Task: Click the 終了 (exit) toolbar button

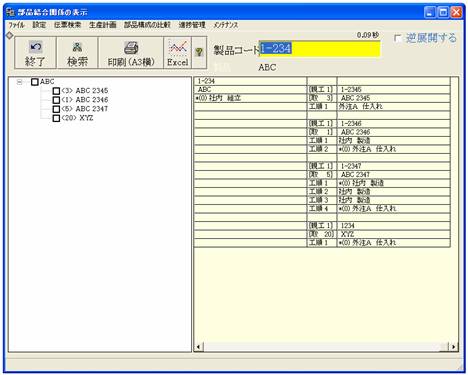Action: coord(35,53)
